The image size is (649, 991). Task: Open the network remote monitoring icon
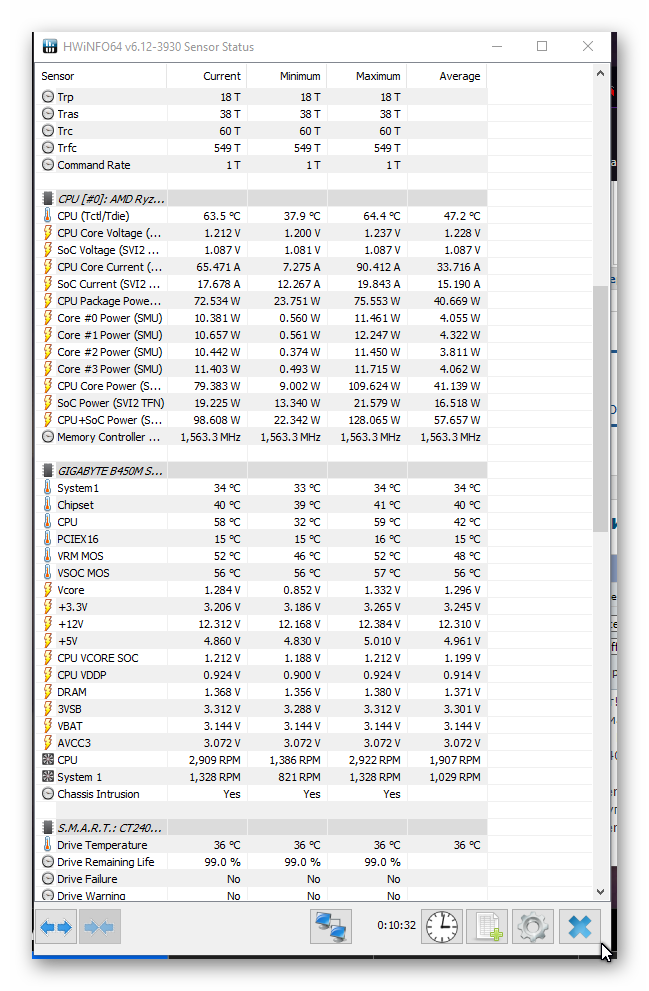coord(331,927)
